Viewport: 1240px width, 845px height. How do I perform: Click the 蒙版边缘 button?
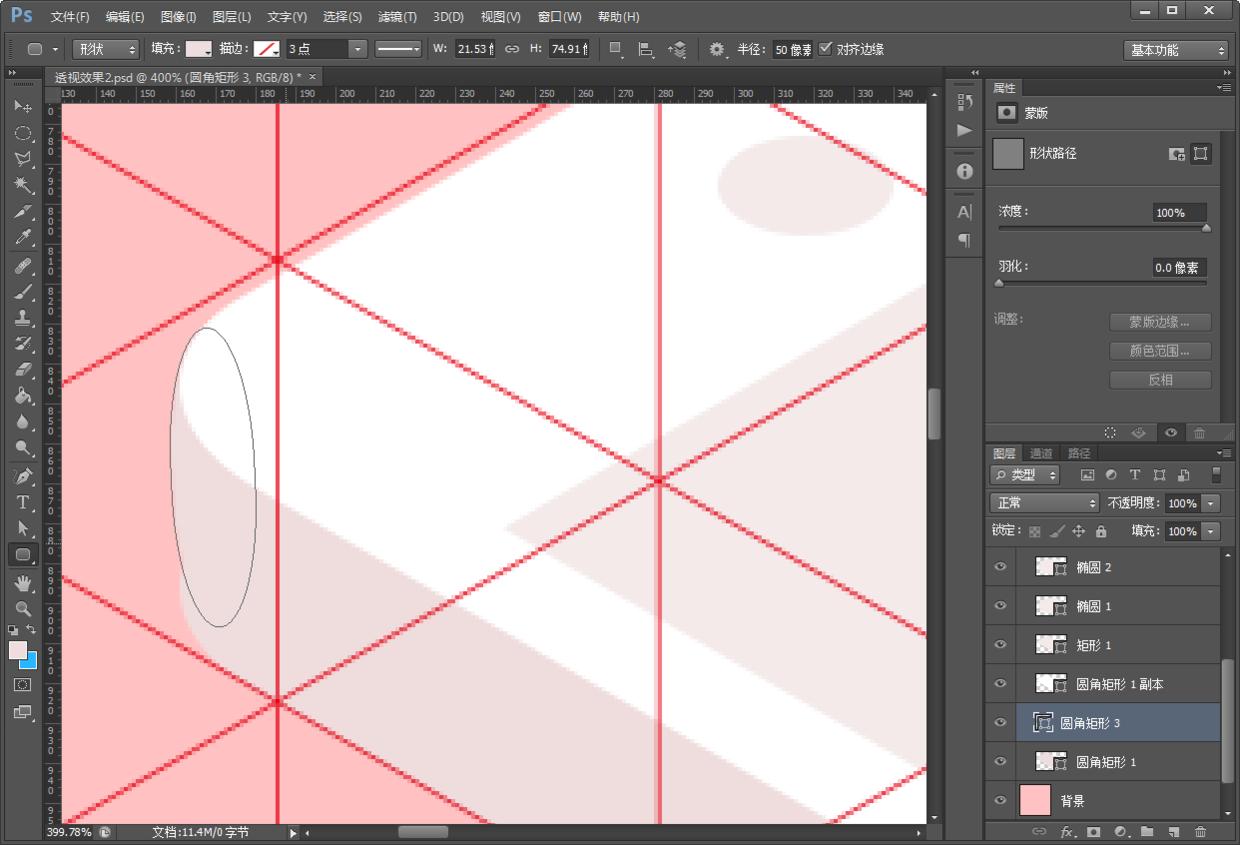click(1160, 322)
